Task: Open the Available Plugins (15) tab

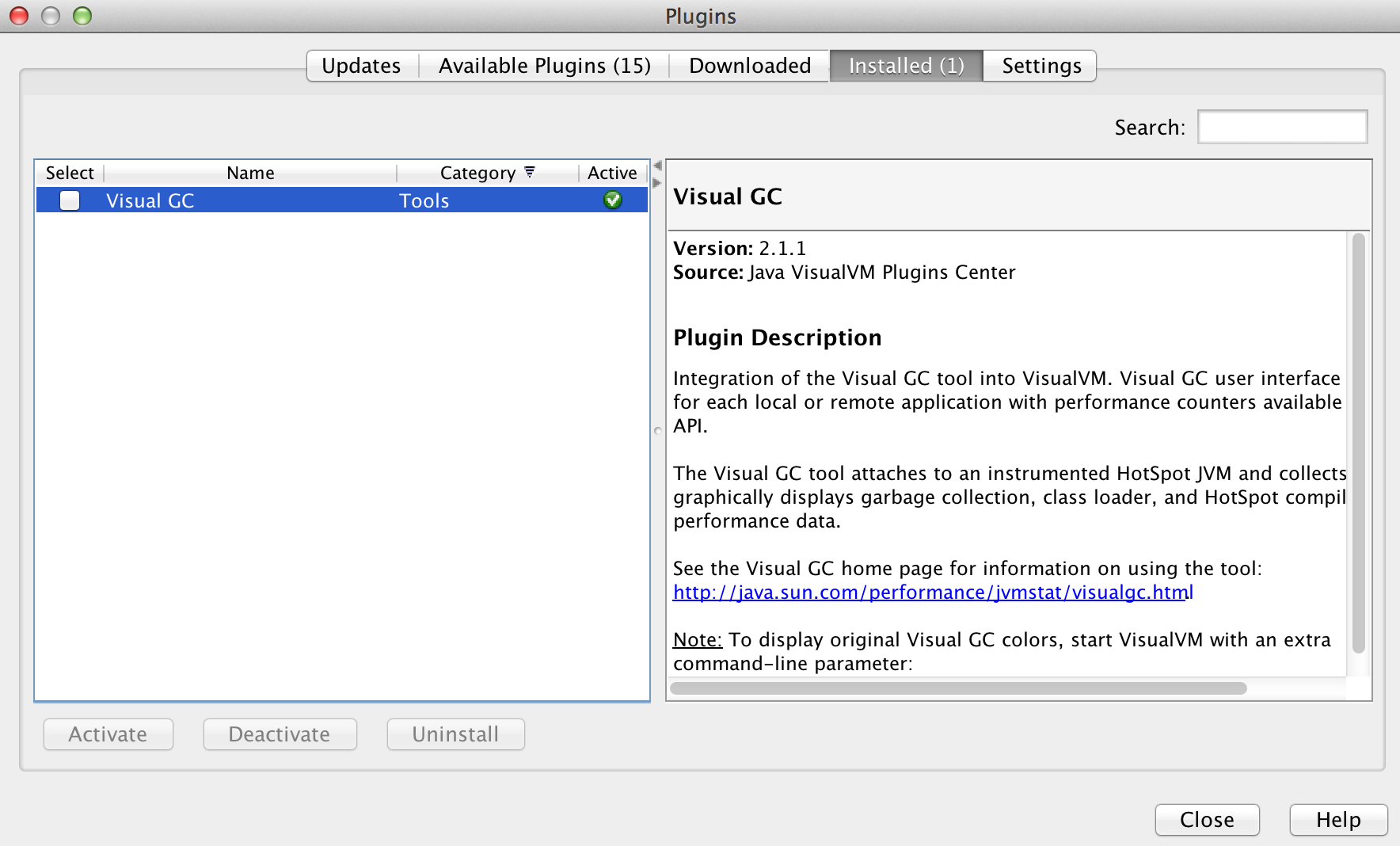Action: click(544, 66)
